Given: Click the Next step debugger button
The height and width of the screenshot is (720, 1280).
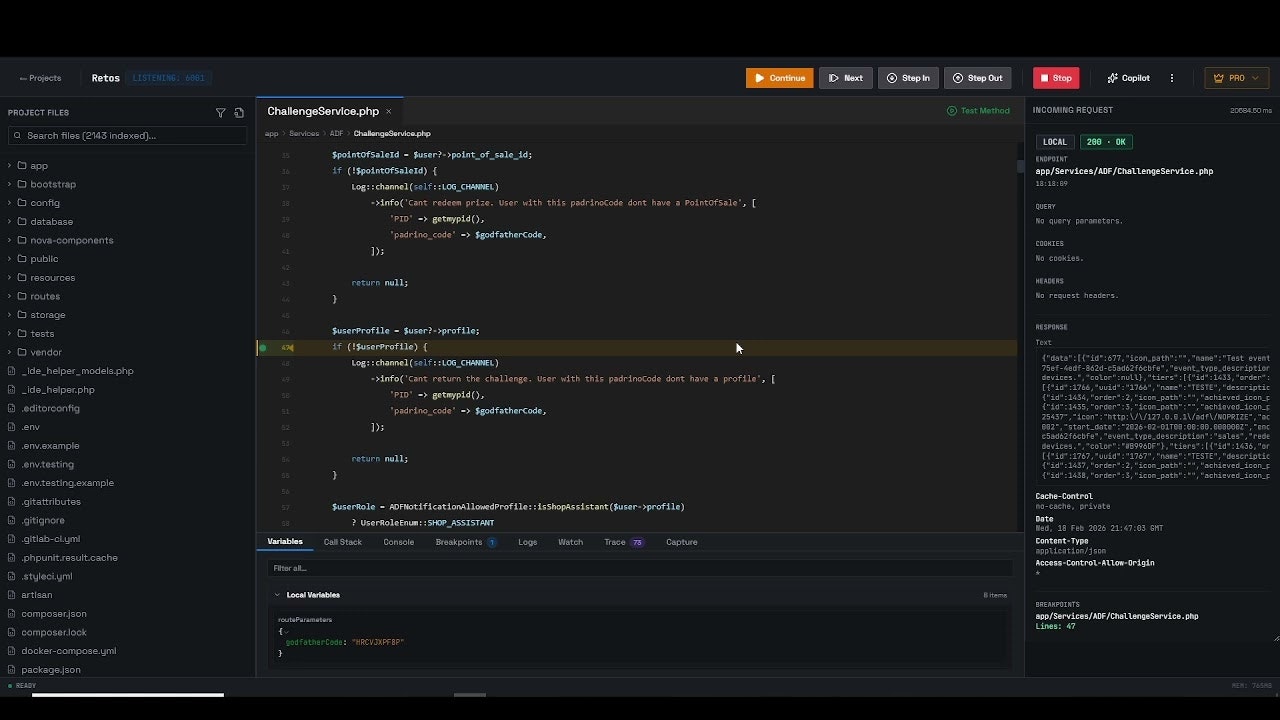Looking at the screenshot, I should click(x=845, y=78).
